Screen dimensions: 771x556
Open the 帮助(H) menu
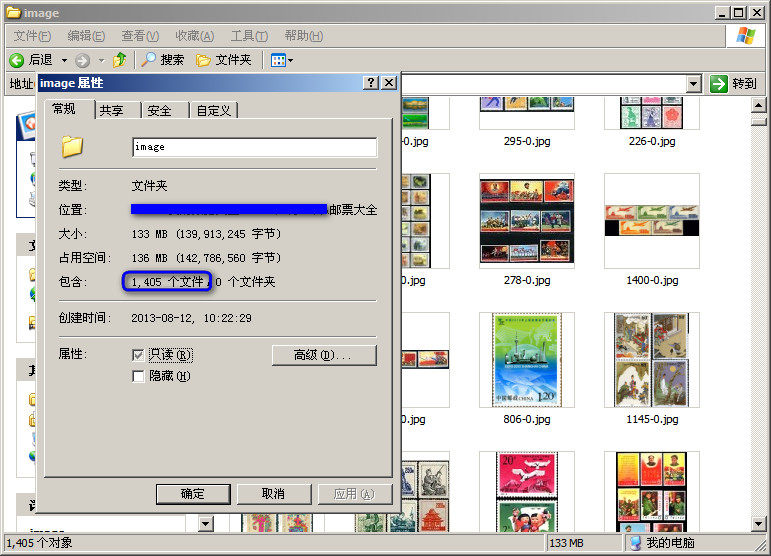pyautogui.click(x=304, y=36)
